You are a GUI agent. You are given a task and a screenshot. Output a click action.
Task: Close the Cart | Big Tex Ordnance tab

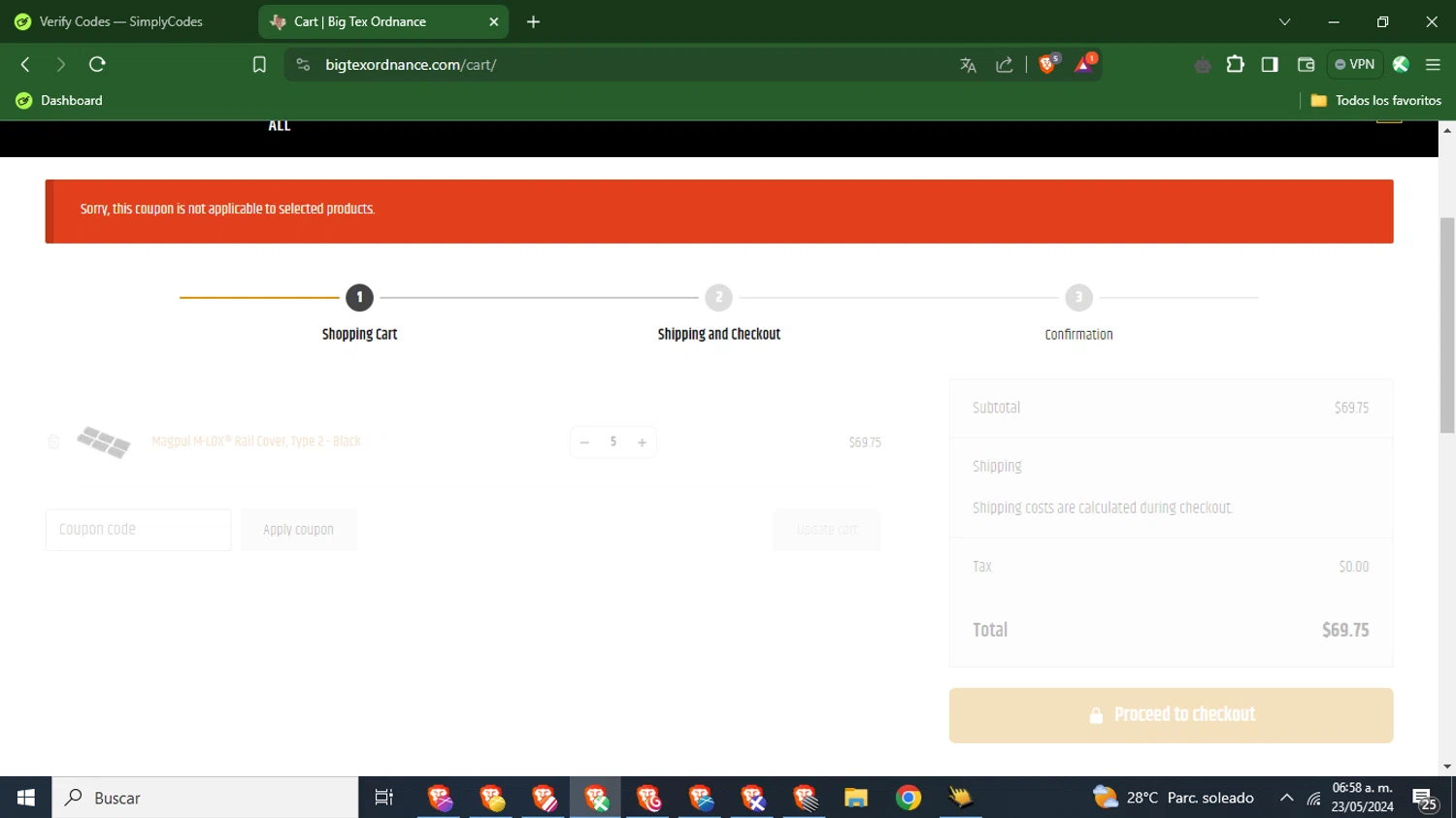tap(494, 21)
